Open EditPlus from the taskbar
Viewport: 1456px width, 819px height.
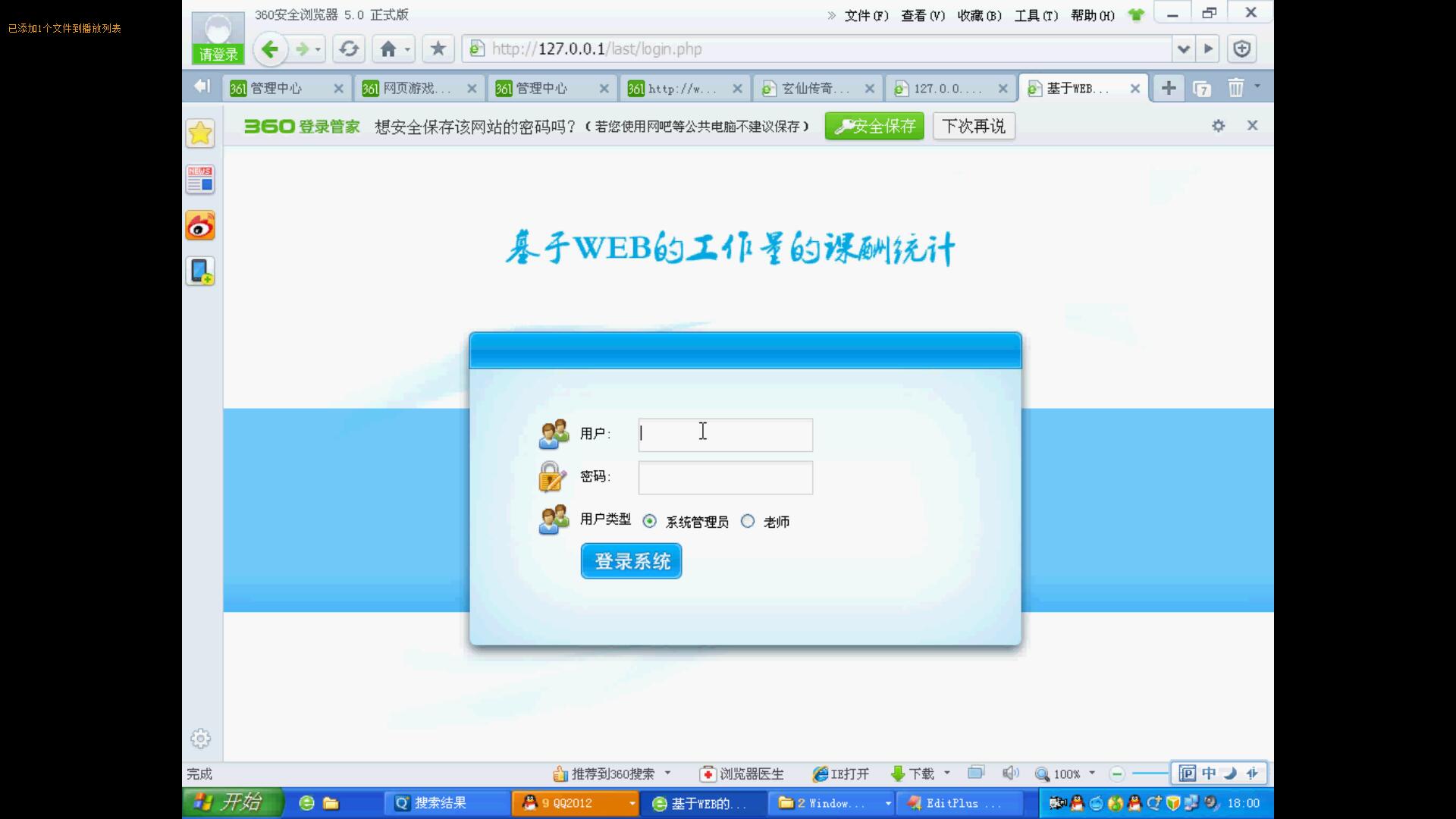pos(960,803)
